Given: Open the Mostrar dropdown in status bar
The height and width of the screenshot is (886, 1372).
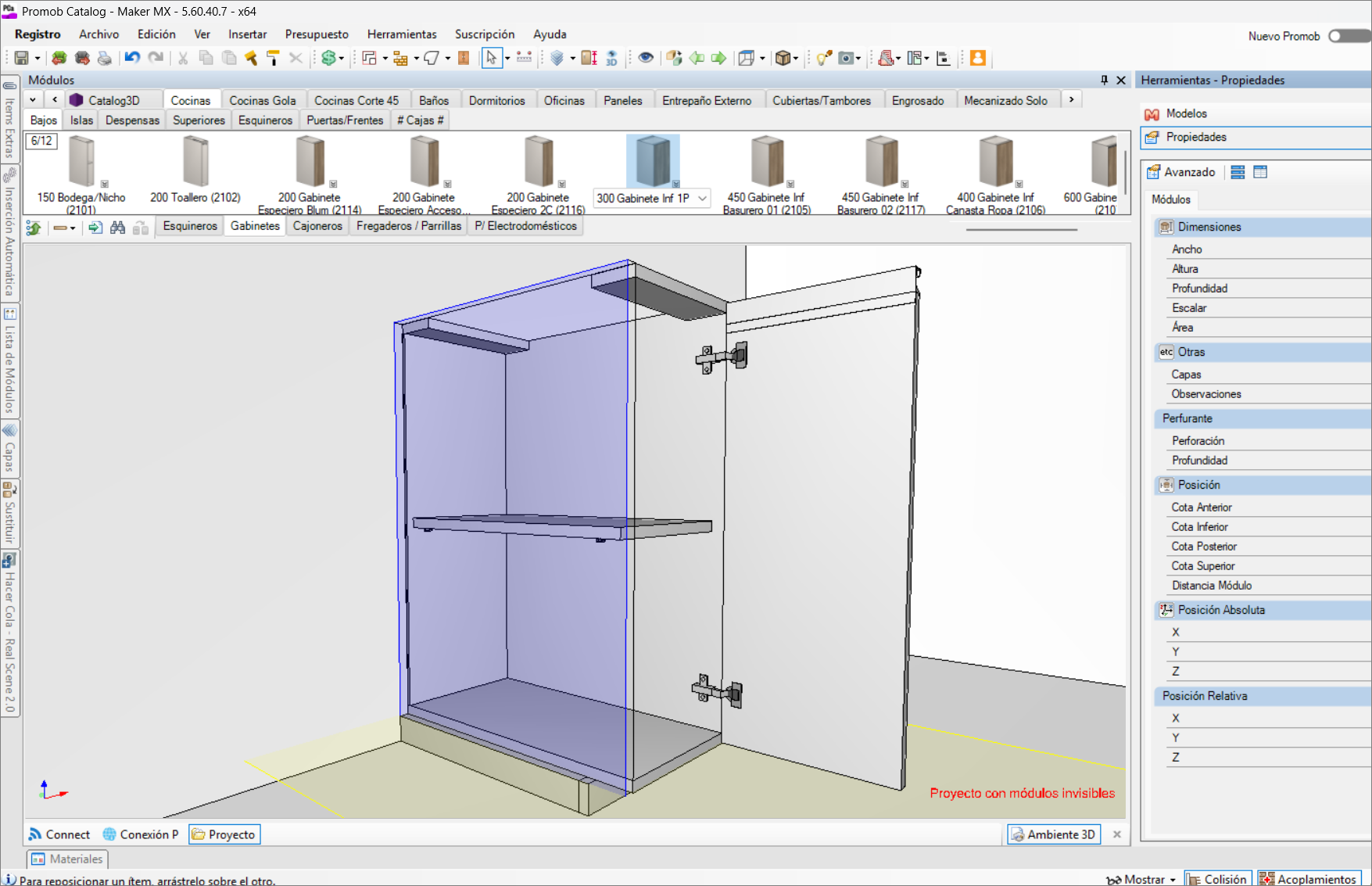Looking at the screenshot, I should (1142, 879).
